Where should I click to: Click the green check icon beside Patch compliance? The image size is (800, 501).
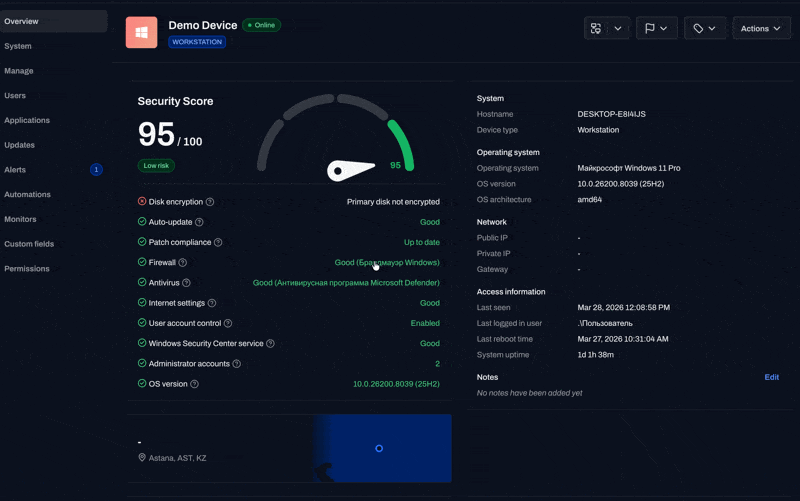click(142, 241)
